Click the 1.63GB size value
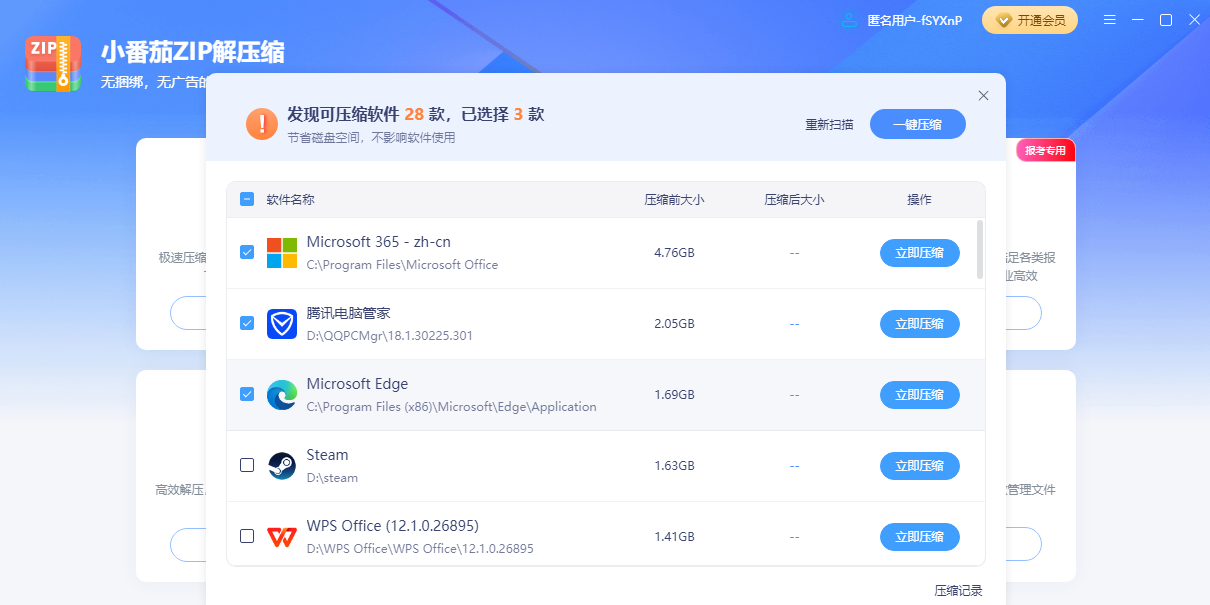Screen dimensions: 1210x605 [674, 466]
